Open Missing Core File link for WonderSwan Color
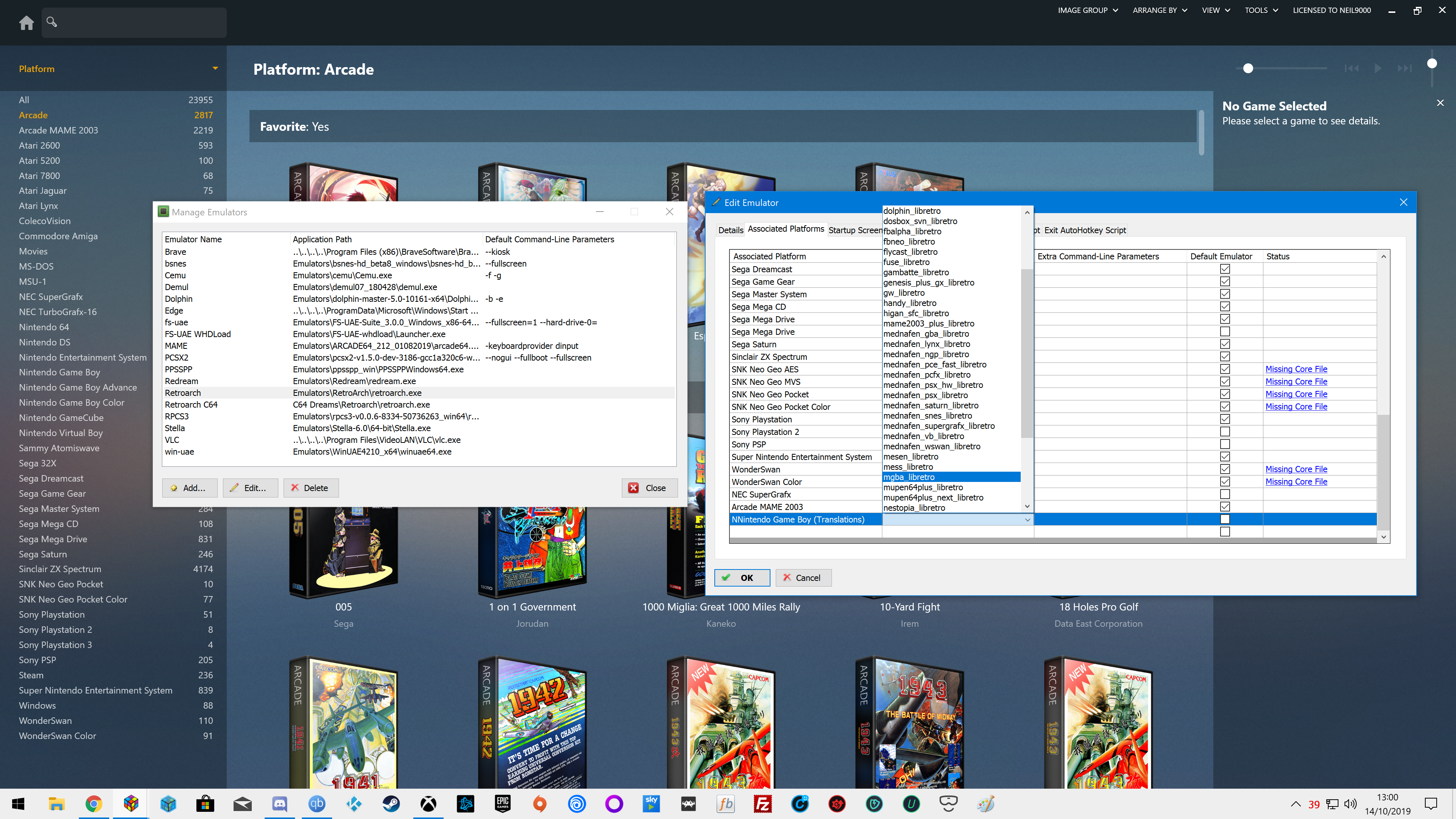This screenshot has width=1456, height=819. [1296, 482]
